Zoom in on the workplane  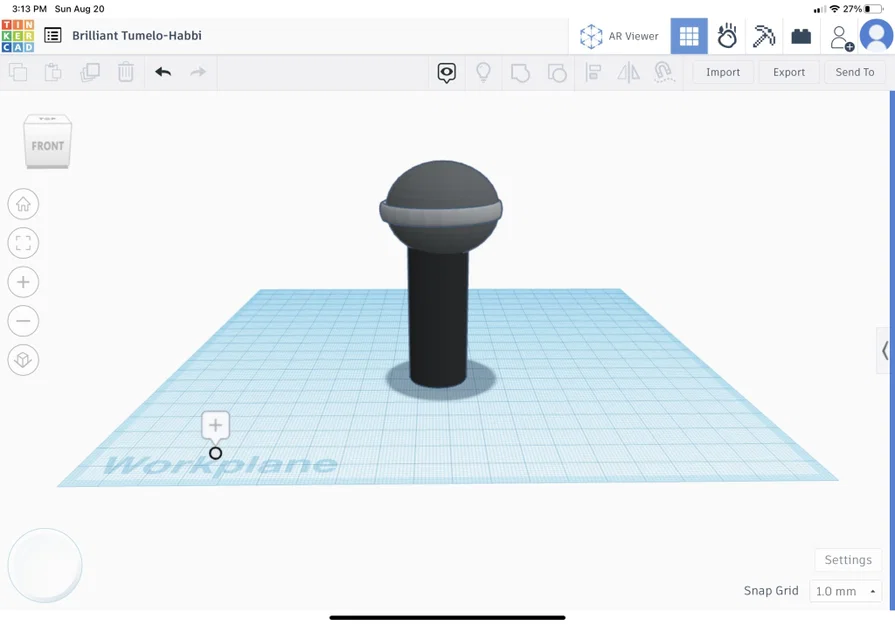click(x=23, y=282)
